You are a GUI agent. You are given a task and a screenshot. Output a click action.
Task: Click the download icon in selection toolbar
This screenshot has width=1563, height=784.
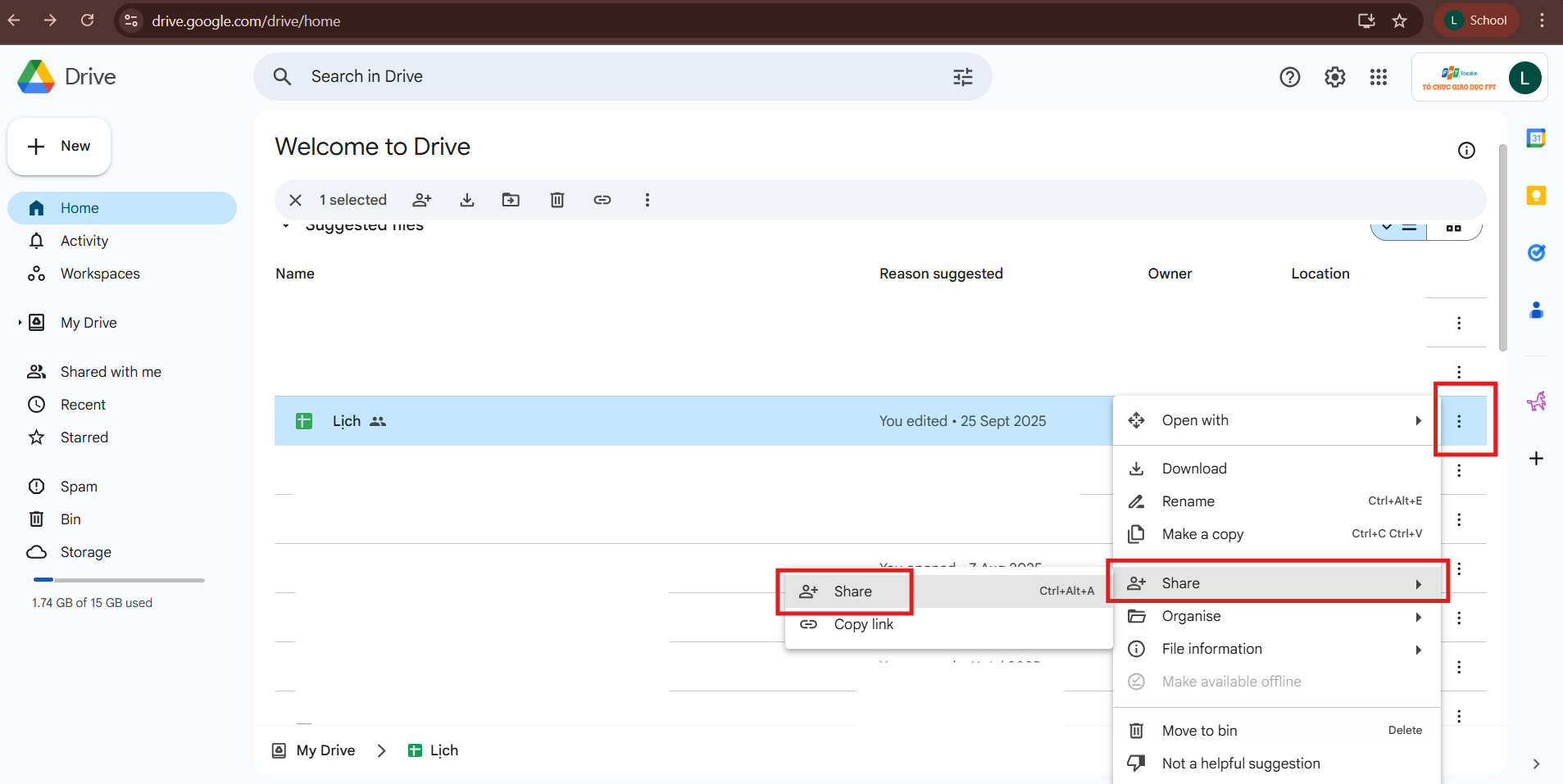467,200
